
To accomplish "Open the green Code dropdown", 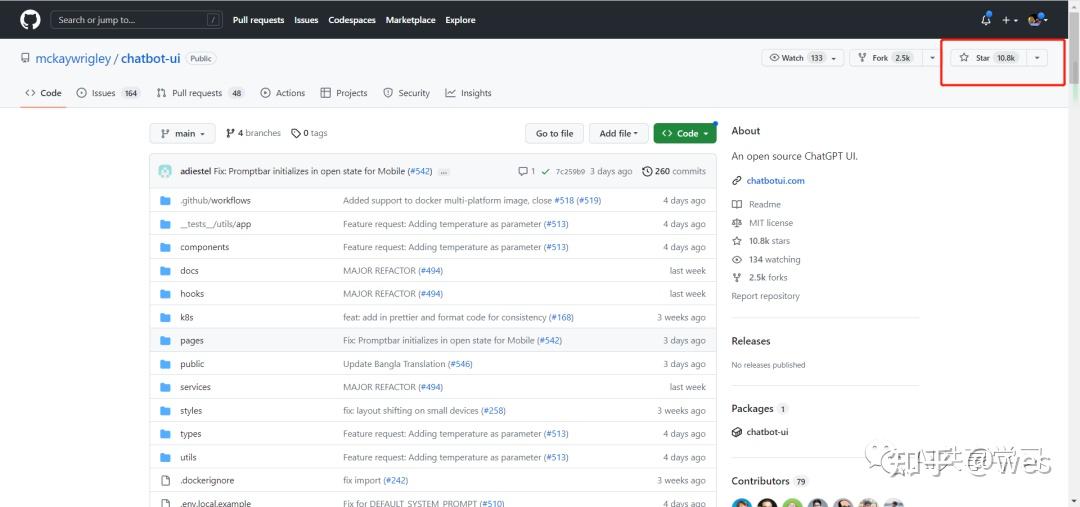I will (x=685, y=133).
